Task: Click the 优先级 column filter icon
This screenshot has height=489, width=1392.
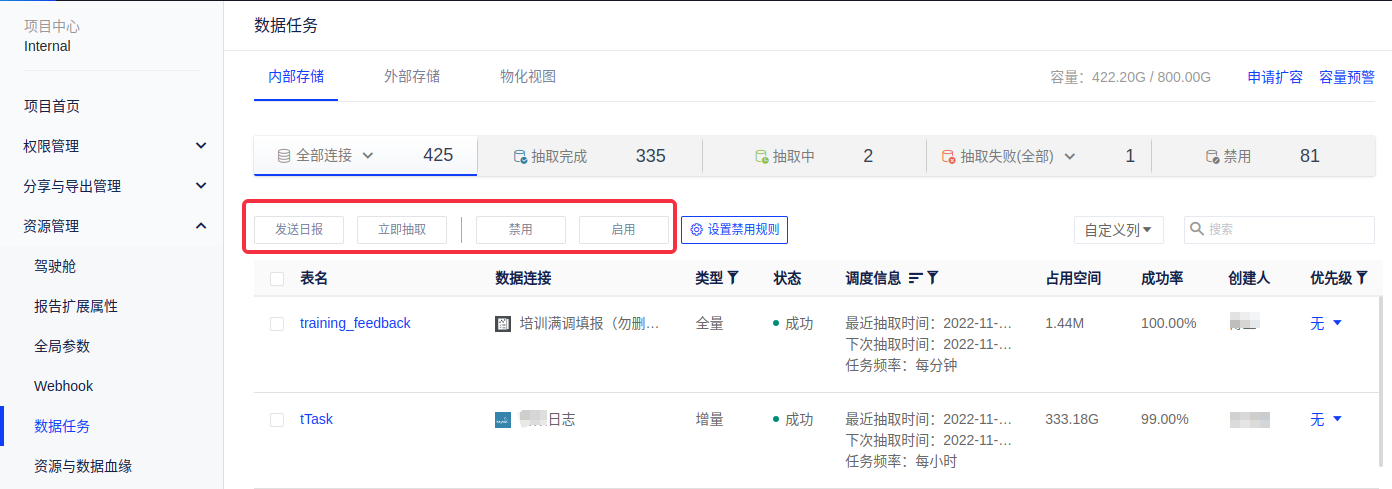Action: click(1362, 278)
